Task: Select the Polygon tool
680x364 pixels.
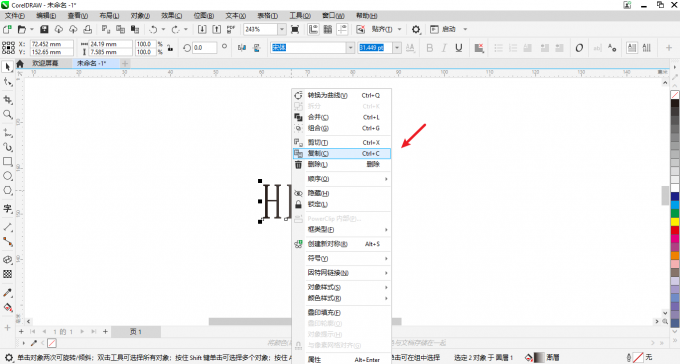Action: [x=7, y=190]
